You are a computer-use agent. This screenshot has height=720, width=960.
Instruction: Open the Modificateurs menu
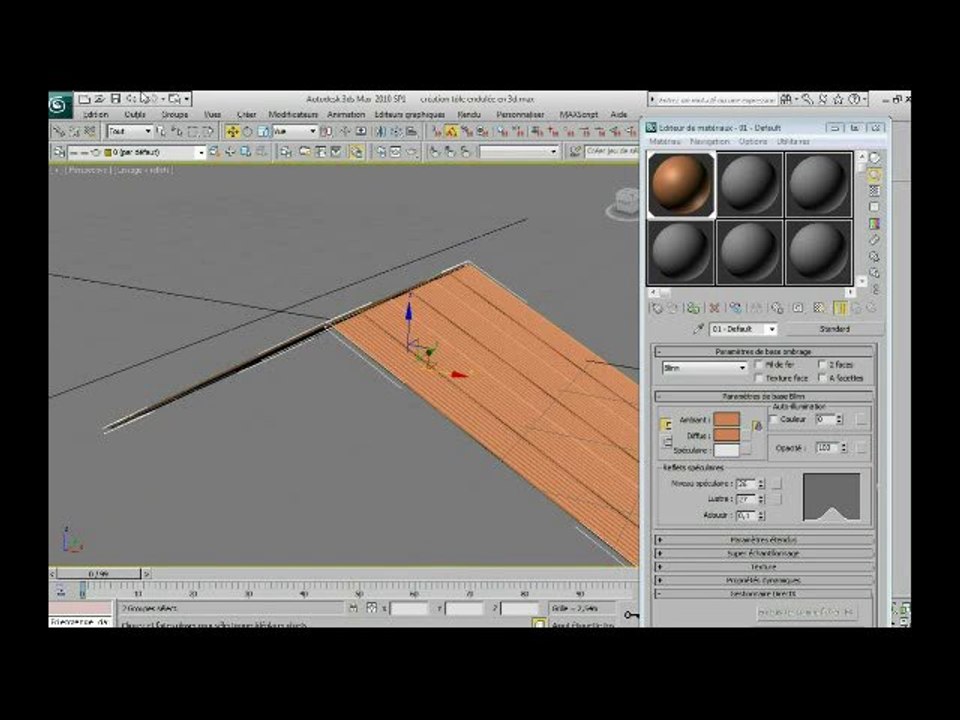point(293,114)
